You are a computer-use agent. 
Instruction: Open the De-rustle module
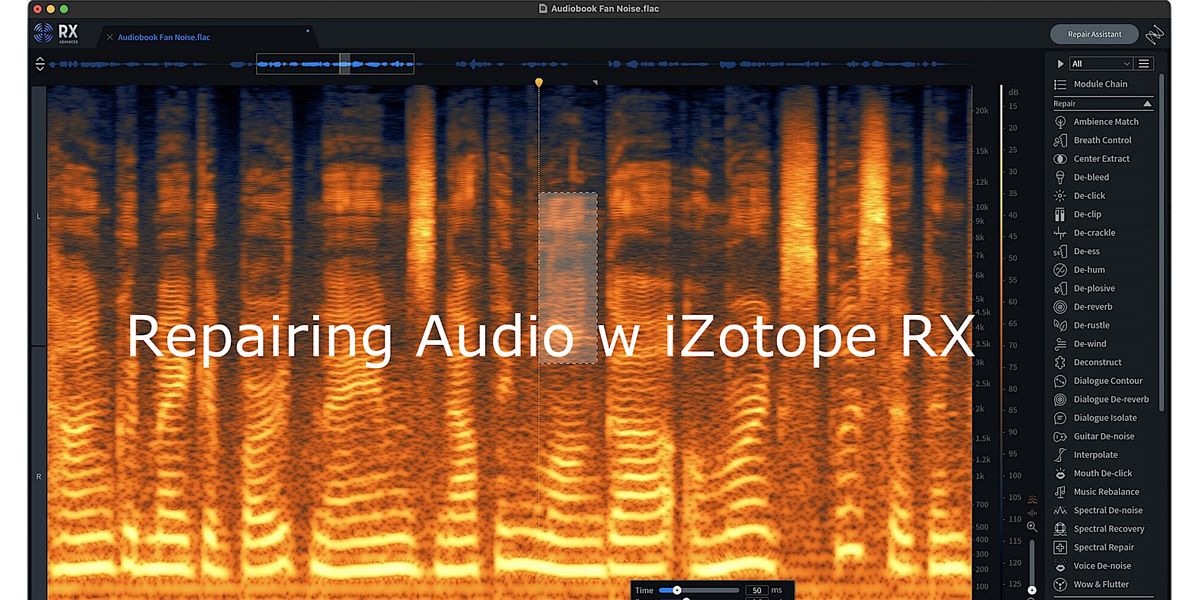click(1082, 325)
